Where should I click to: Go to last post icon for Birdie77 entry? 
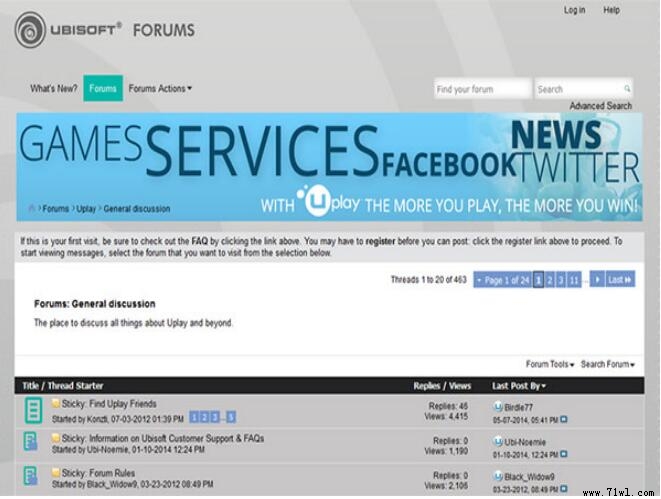tap(564, 420)
